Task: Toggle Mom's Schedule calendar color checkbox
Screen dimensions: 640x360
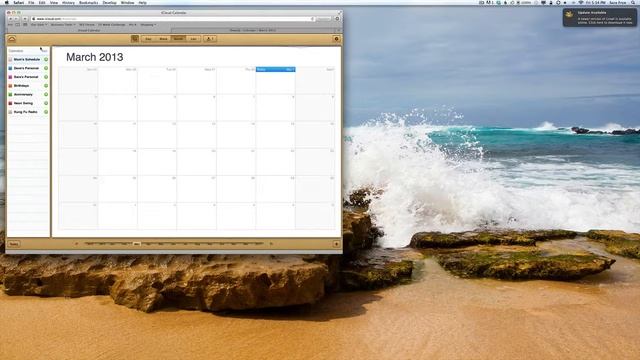Action: 11,60
